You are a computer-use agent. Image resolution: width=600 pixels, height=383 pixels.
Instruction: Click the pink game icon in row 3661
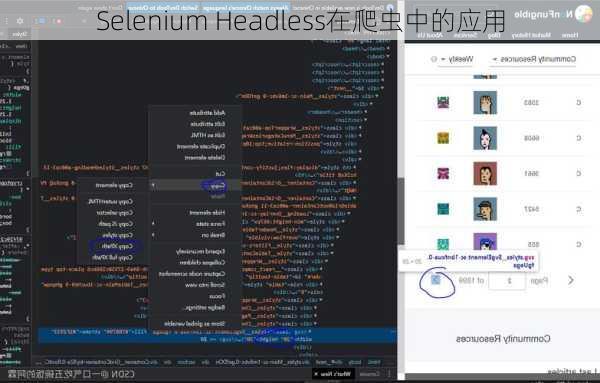click(443, 174)
